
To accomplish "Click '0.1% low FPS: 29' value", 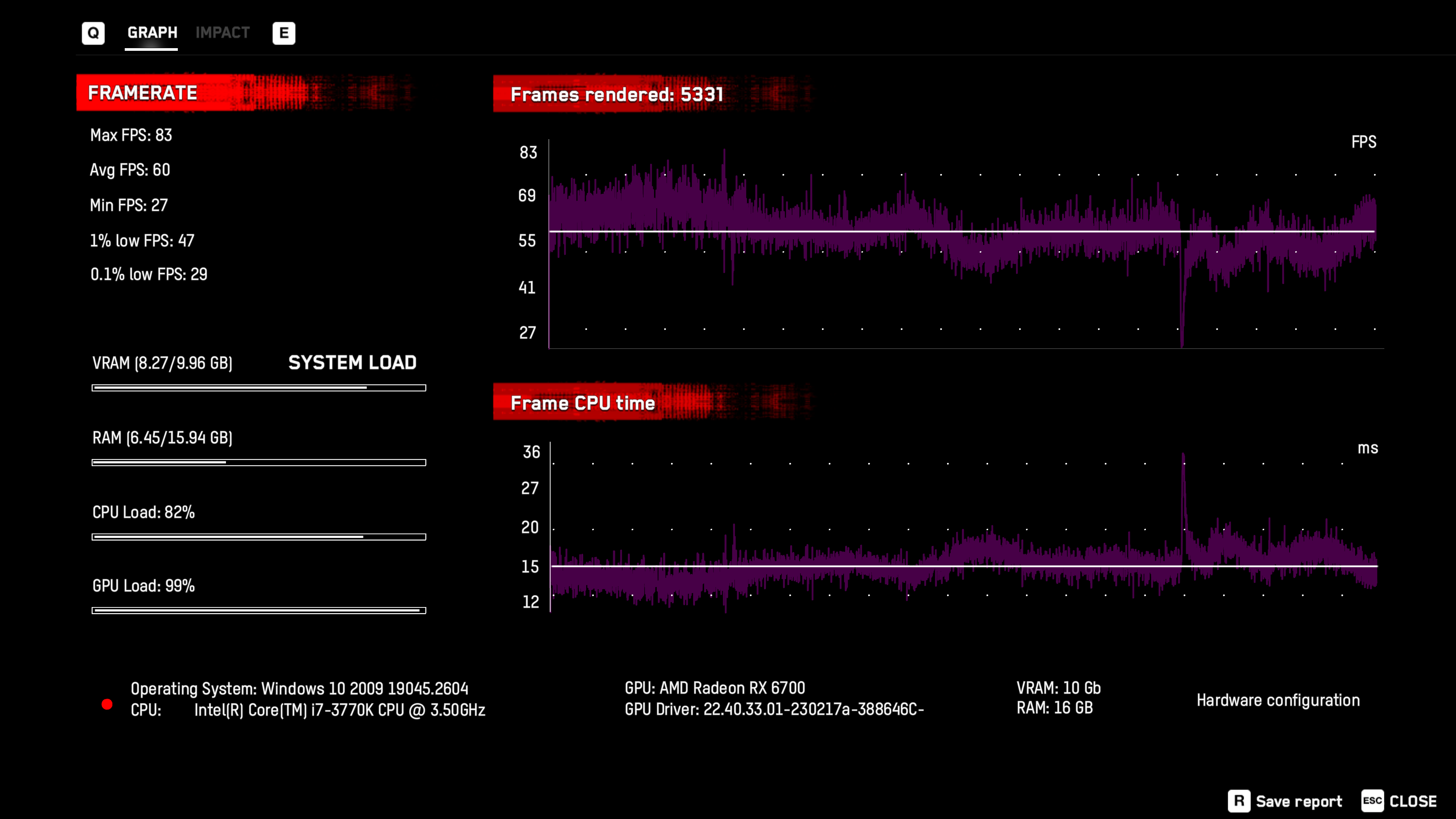I will (149, 275).
